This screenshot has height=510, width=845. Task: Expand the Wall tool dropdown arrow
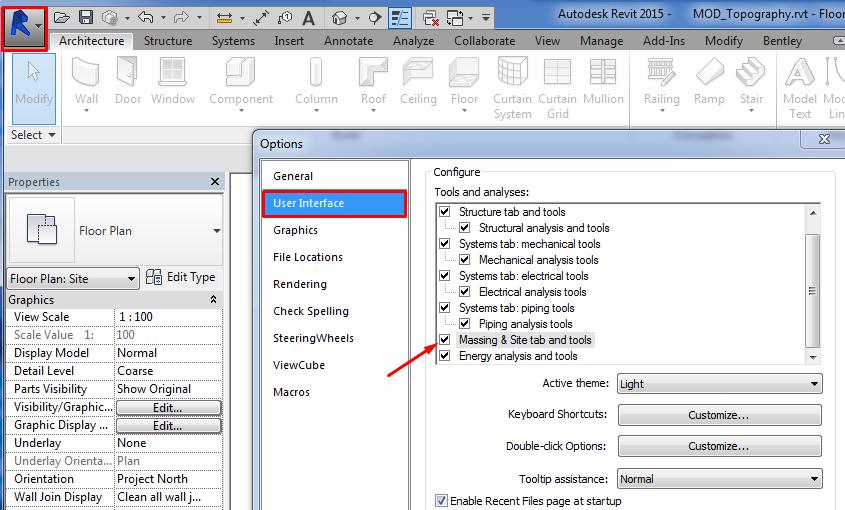pos(86,111)
